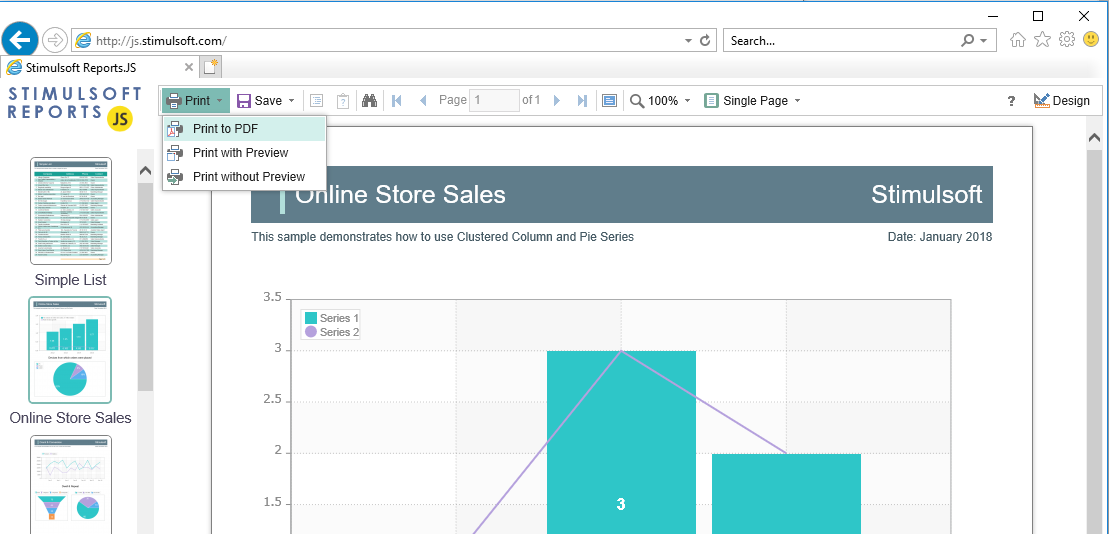Click the Stimulsoft Reports JS logo

(74, 109)
